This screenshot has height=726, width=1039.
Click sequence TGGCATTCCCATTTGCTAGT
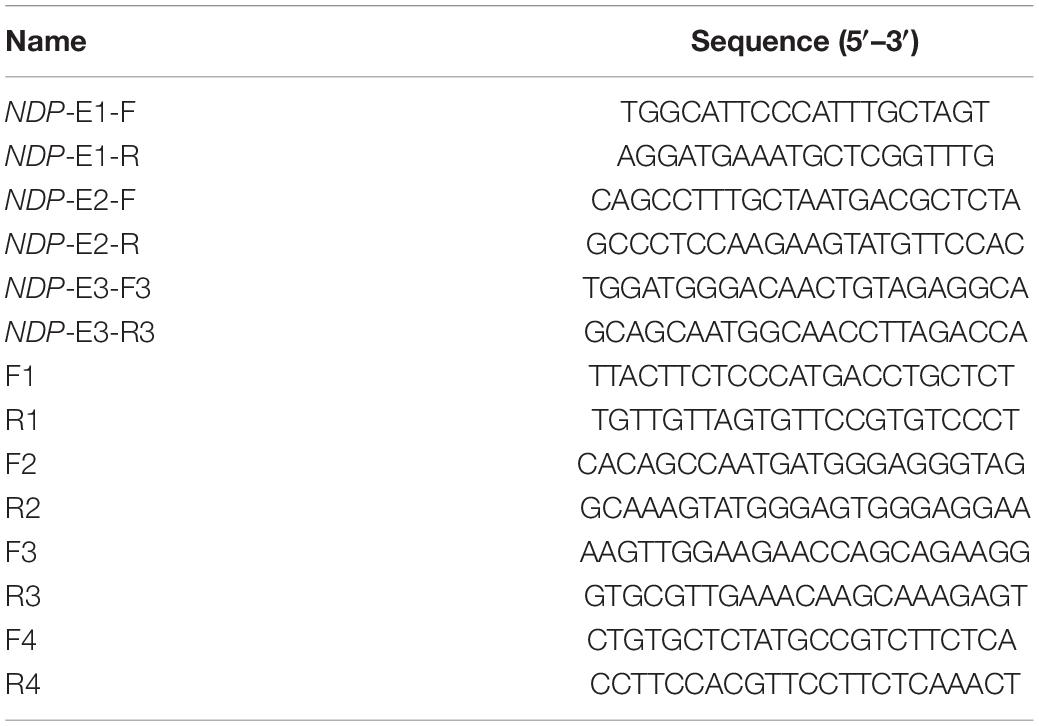[804, 113]
